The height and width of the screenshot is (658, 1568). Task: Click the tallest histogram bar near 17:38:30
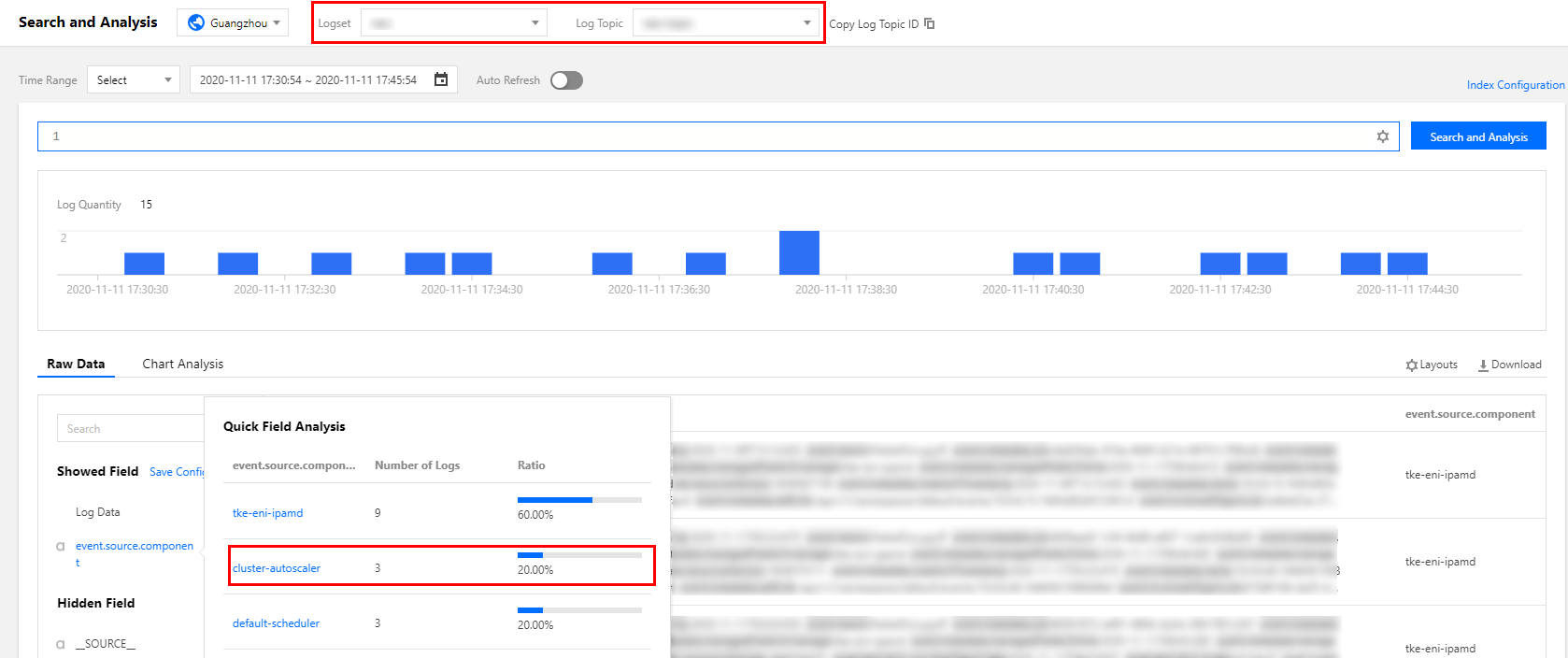click(799, 252)
